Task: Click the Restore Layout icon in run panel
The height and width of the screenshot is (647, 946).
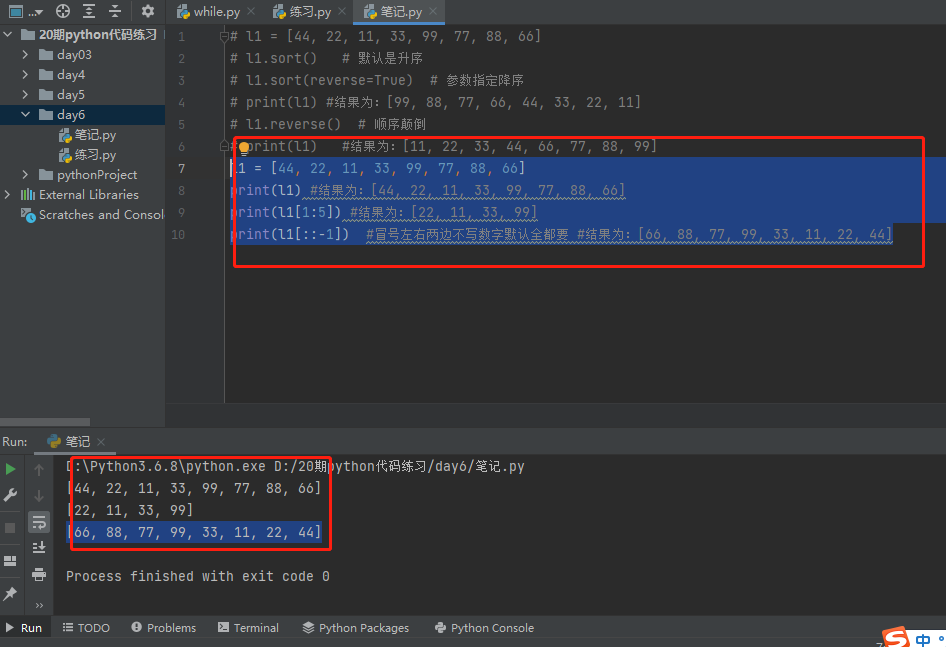Action: point(10,561)
